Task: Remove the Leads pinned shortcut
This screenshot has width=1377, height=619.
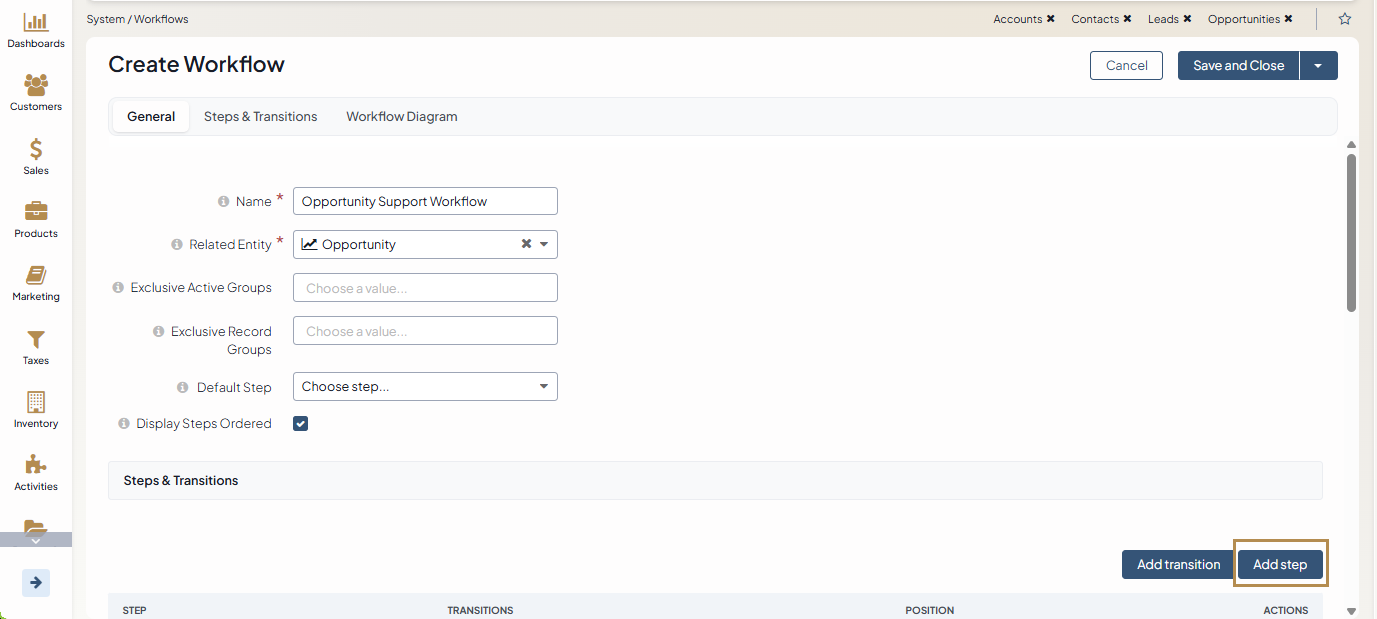Action: [1187, 19]
